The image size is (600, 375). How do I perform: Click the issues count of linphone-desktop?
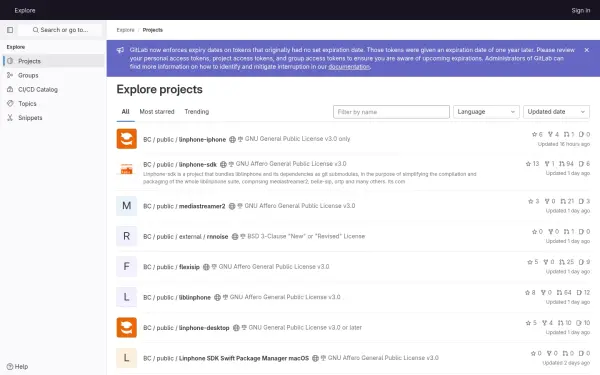pos(583,323)
